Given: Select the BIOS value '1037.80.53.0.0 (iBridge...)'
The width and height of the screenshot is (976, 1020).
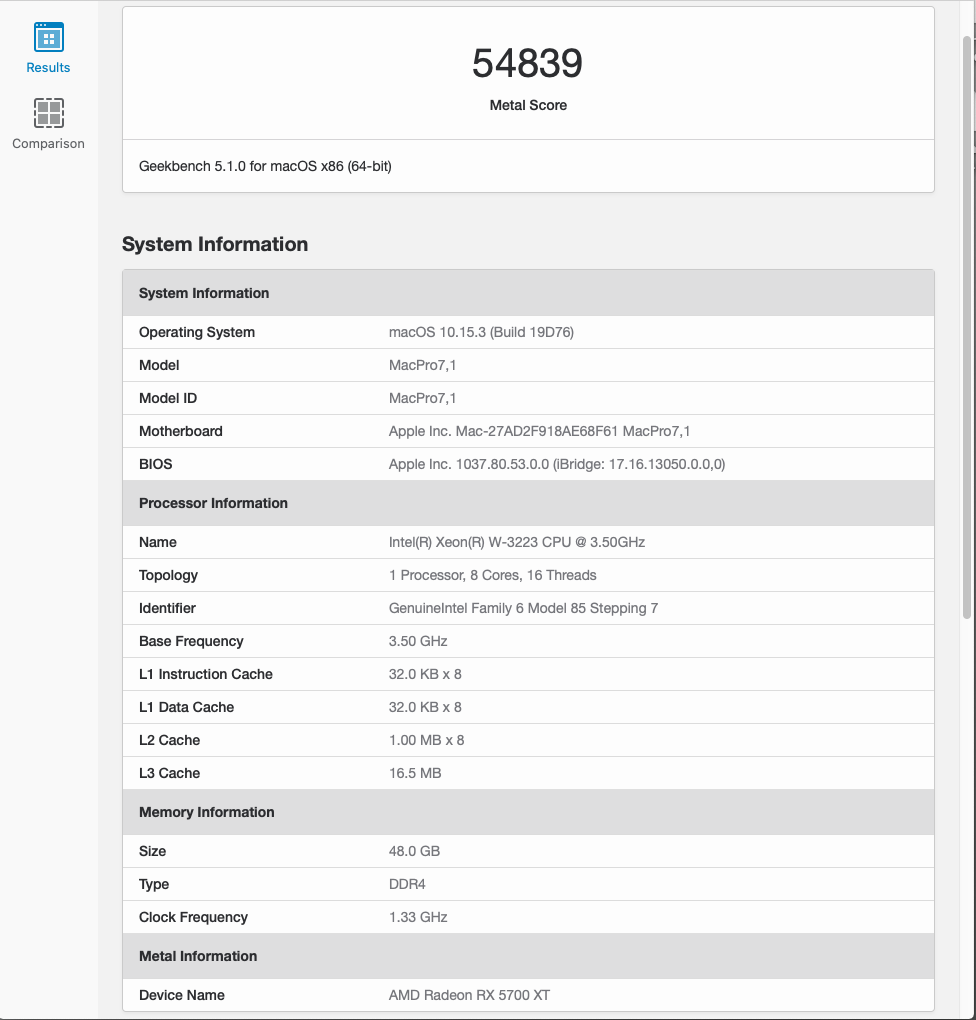Looking at the screenshot, I should click(x=557, y=464).
